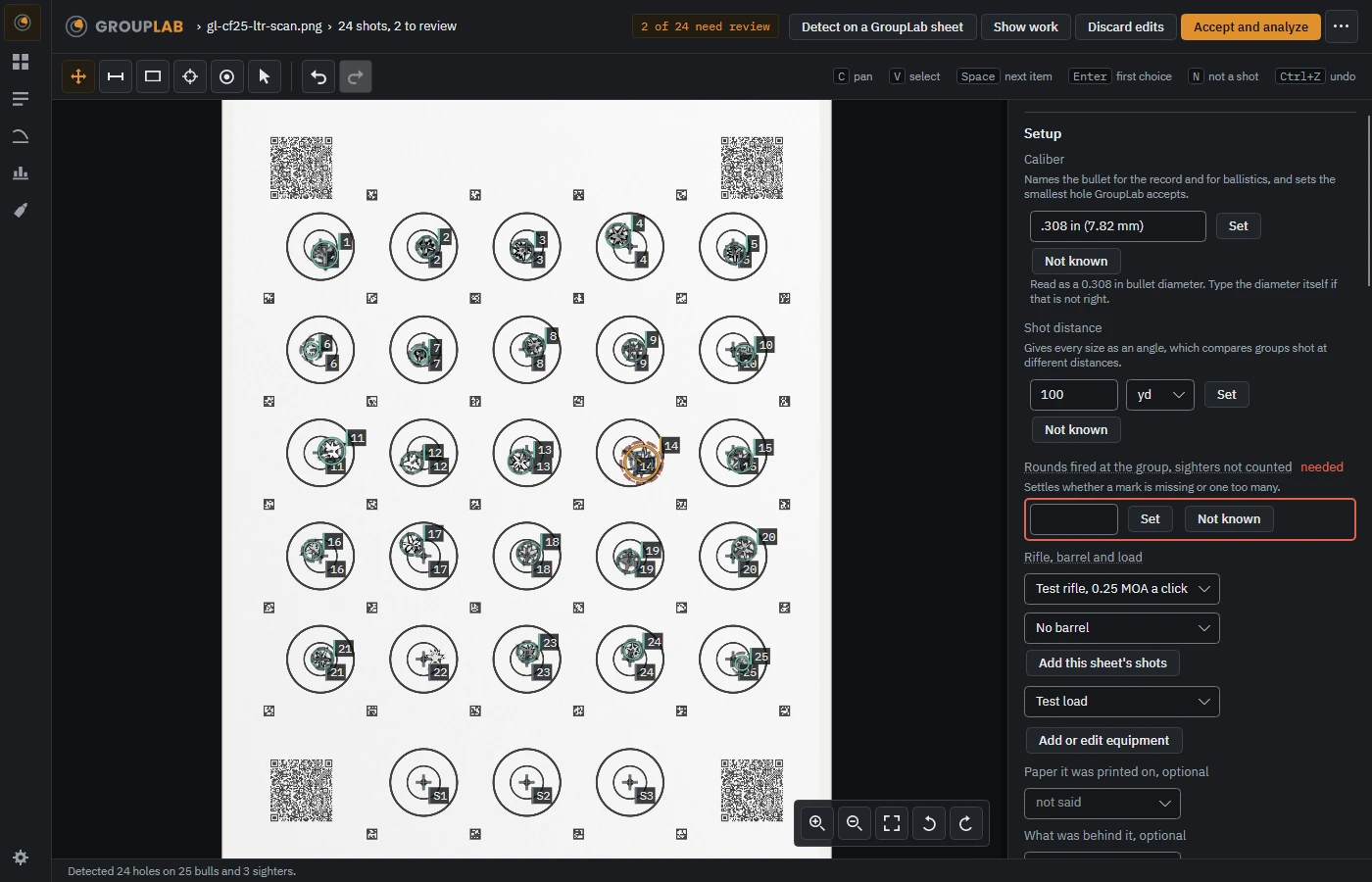
Task: Set the rounds fired value
Action: point(1150,519)
